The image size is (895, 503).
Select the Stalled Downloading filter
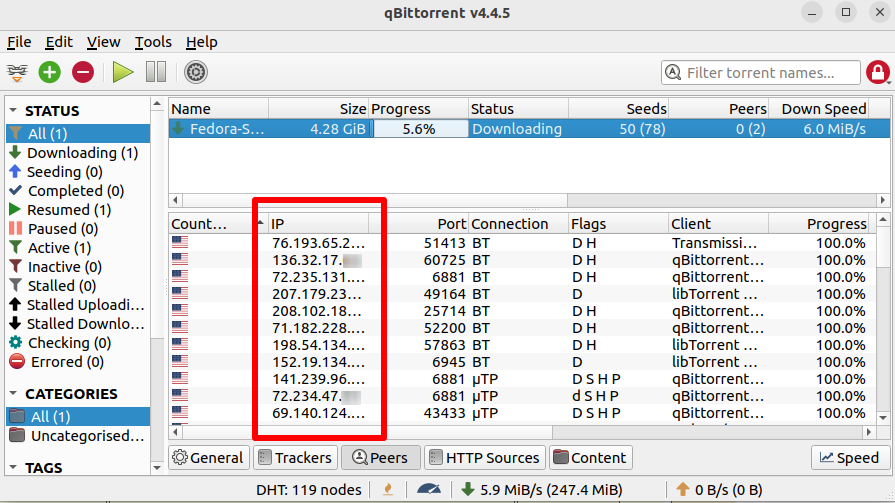tap(78, 324)
